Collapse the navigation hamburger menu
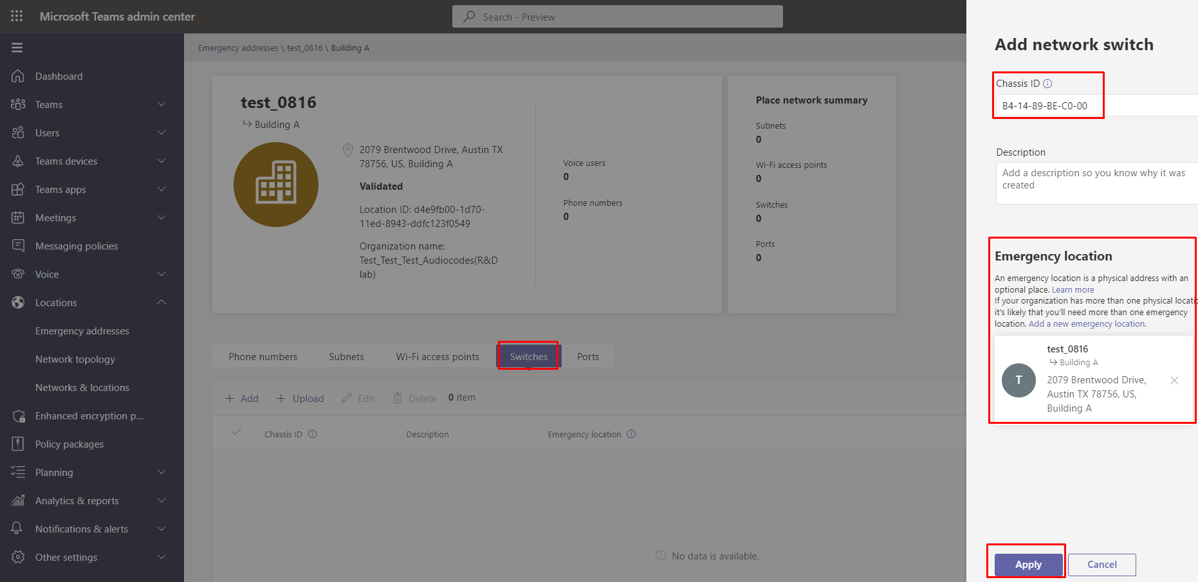The image size is (1198, 582). [x=17, y=47]
